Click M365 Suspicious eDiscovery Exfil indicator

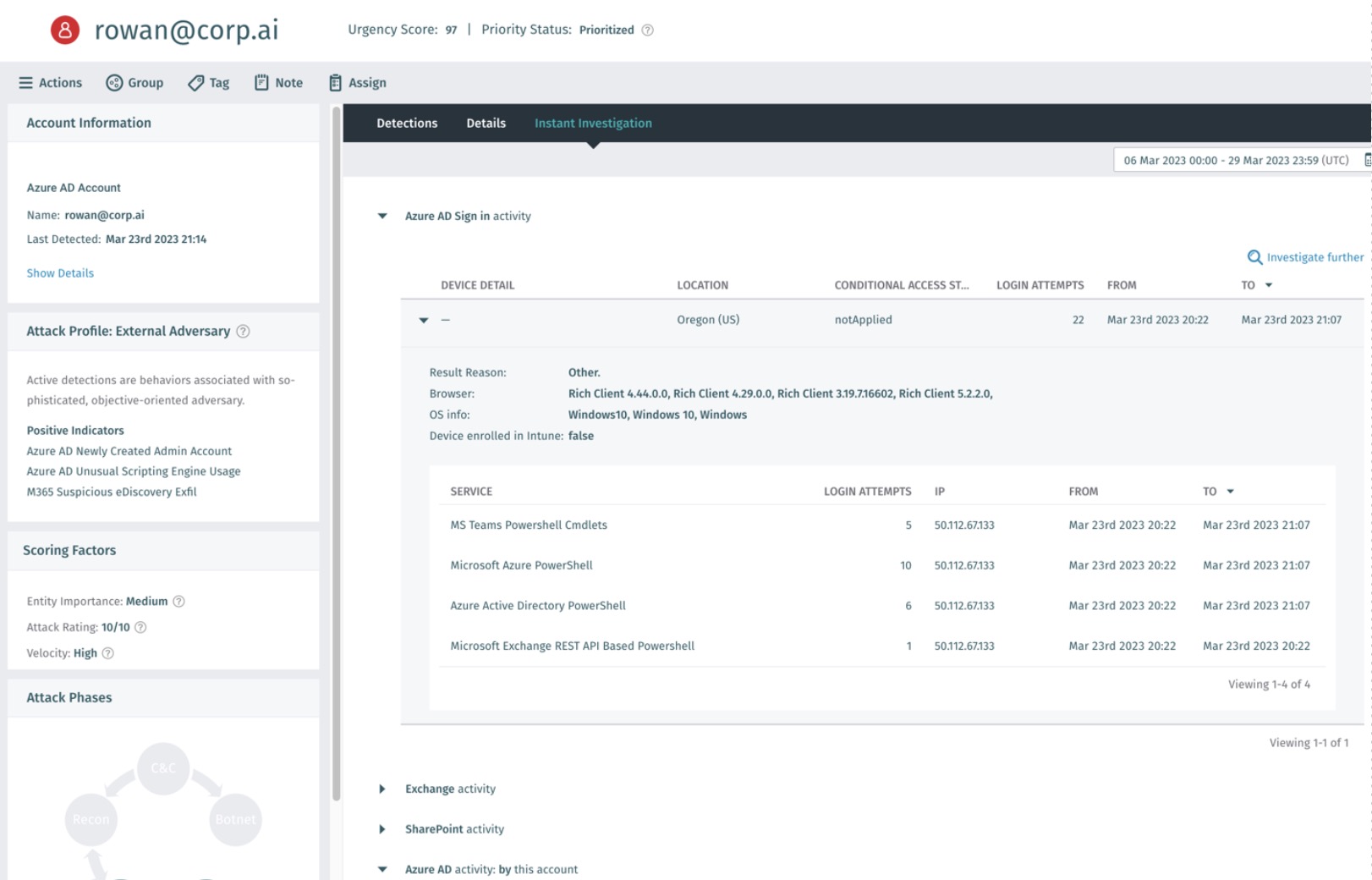click(112, 492)
